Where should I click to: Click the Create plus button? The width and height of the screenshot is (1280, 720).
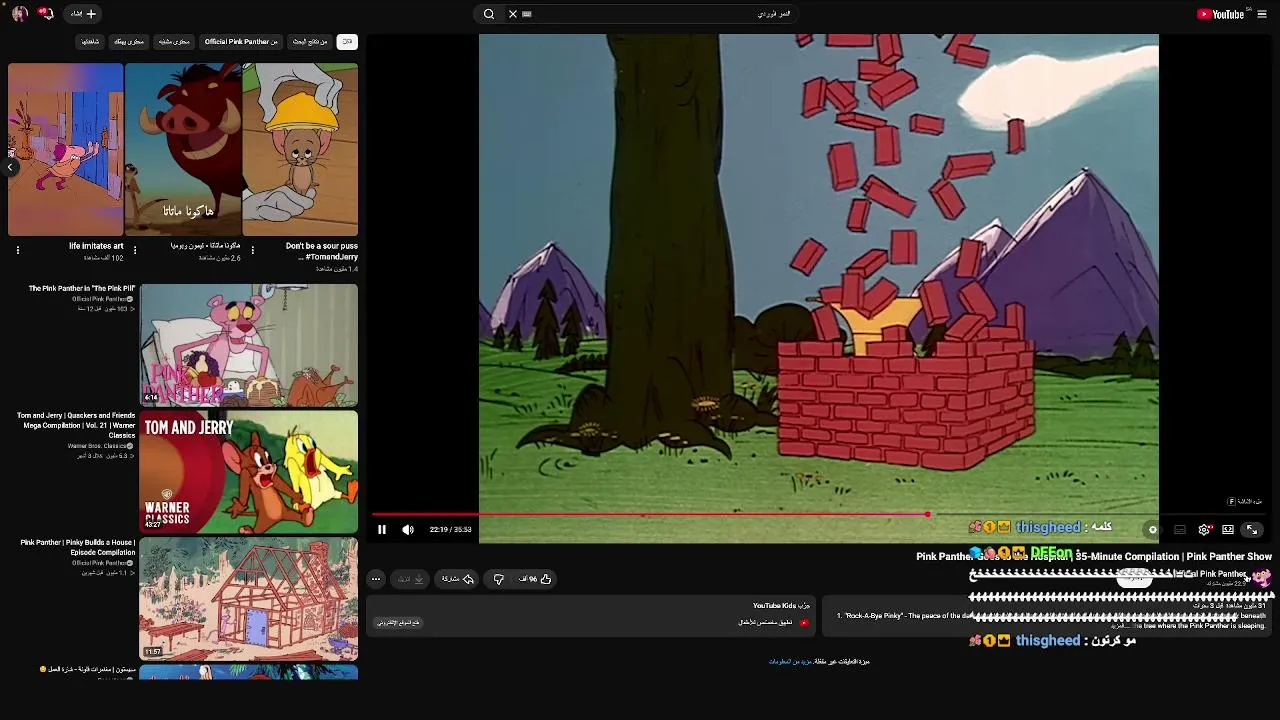click(84, 14)
